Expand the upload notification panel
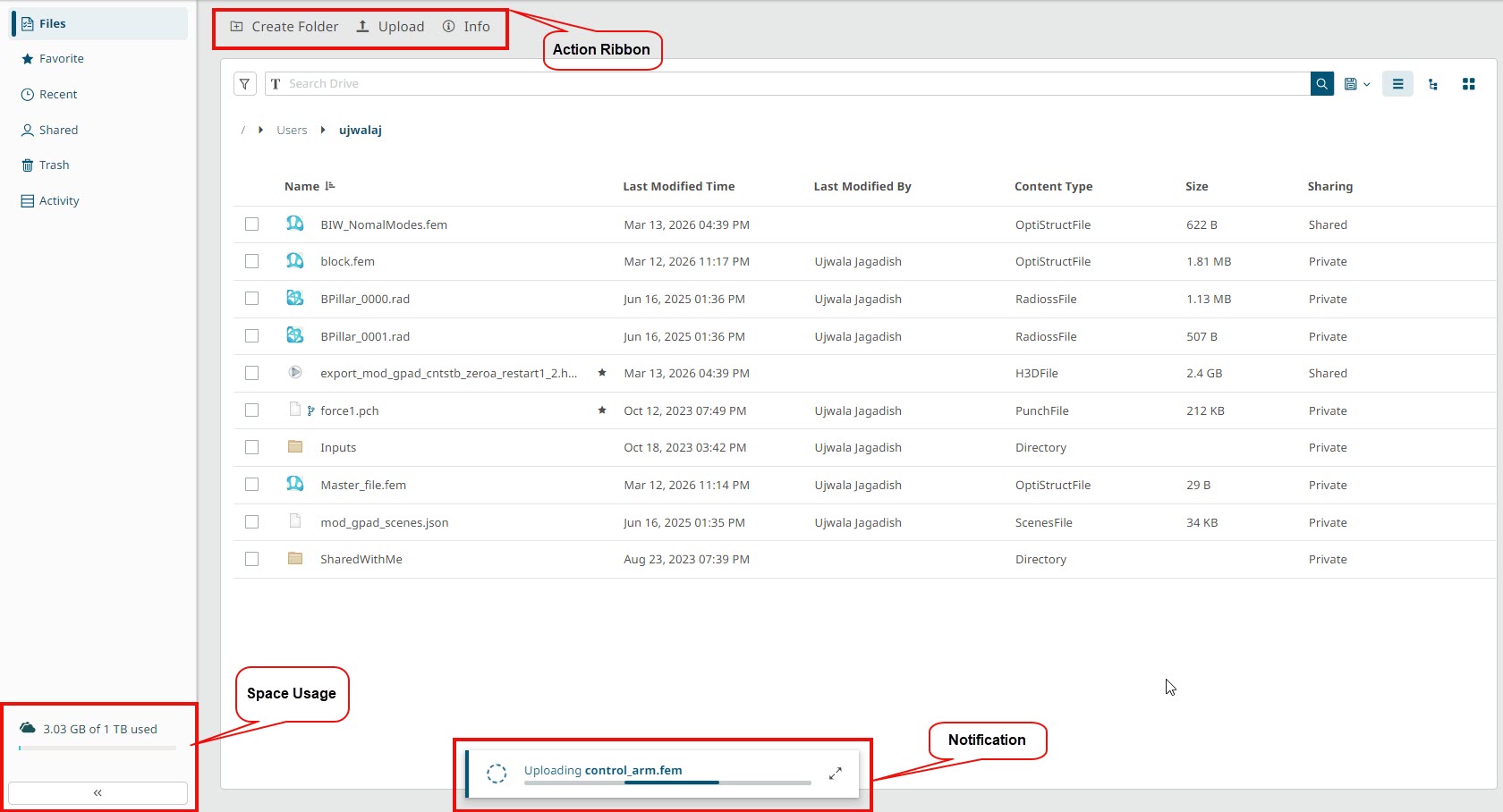This screenshot has height=812, width=1503. (835, 774)
